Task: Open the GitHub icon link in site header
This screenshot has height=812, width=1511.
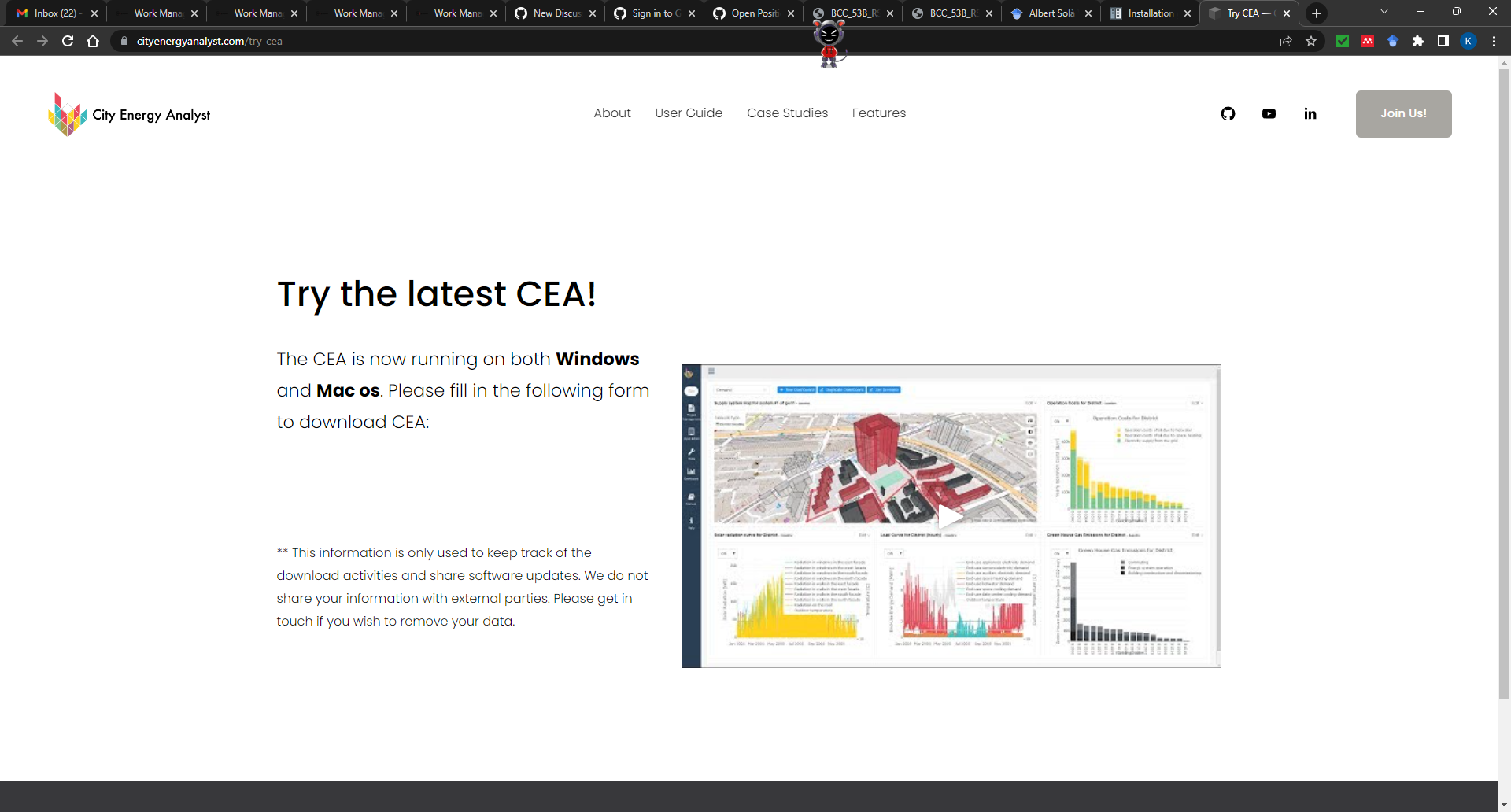Action: click(x=1228, y=114)
